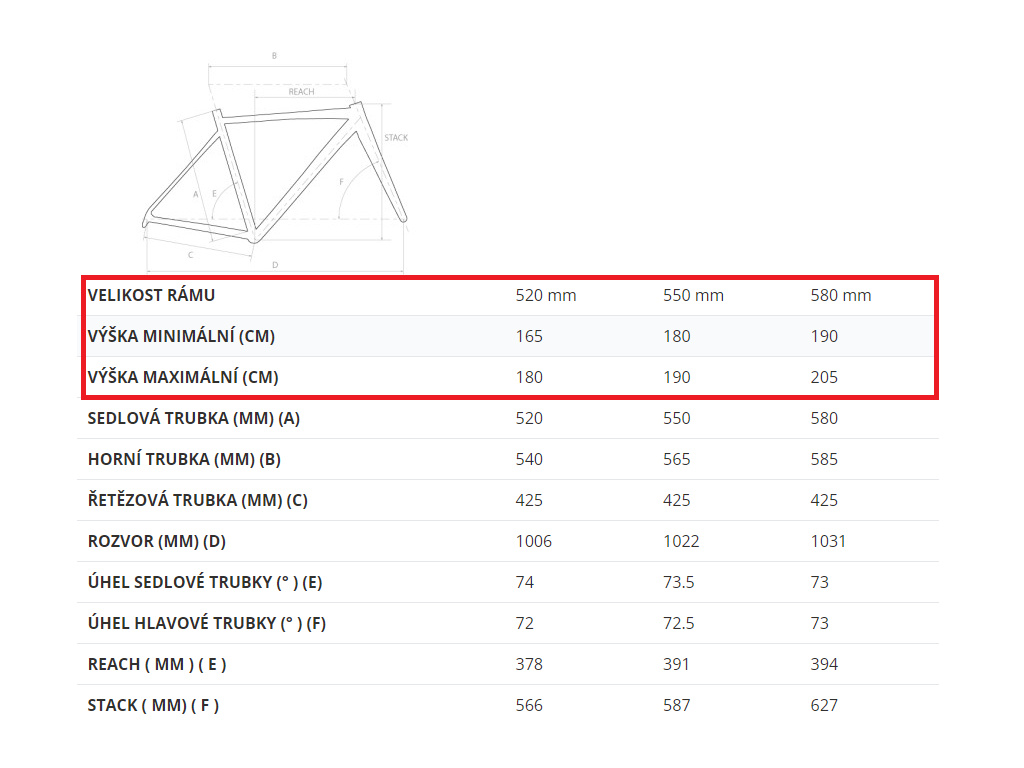Image resolution: width=1024 pixels, height=768 pixels.
Task: Click head tube angle value 72.5
Action: 679,624
